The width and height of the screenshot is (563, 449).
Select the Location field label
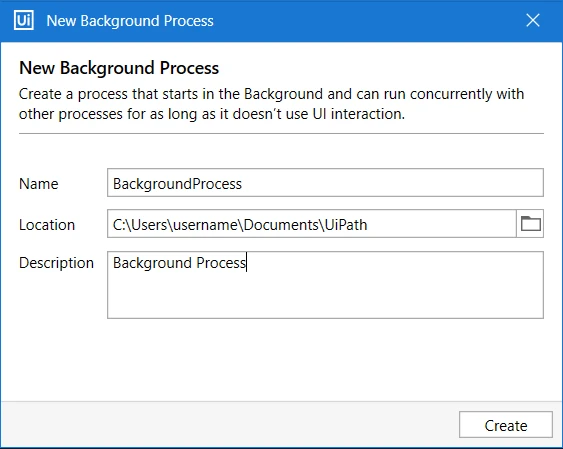coord(47,225)
